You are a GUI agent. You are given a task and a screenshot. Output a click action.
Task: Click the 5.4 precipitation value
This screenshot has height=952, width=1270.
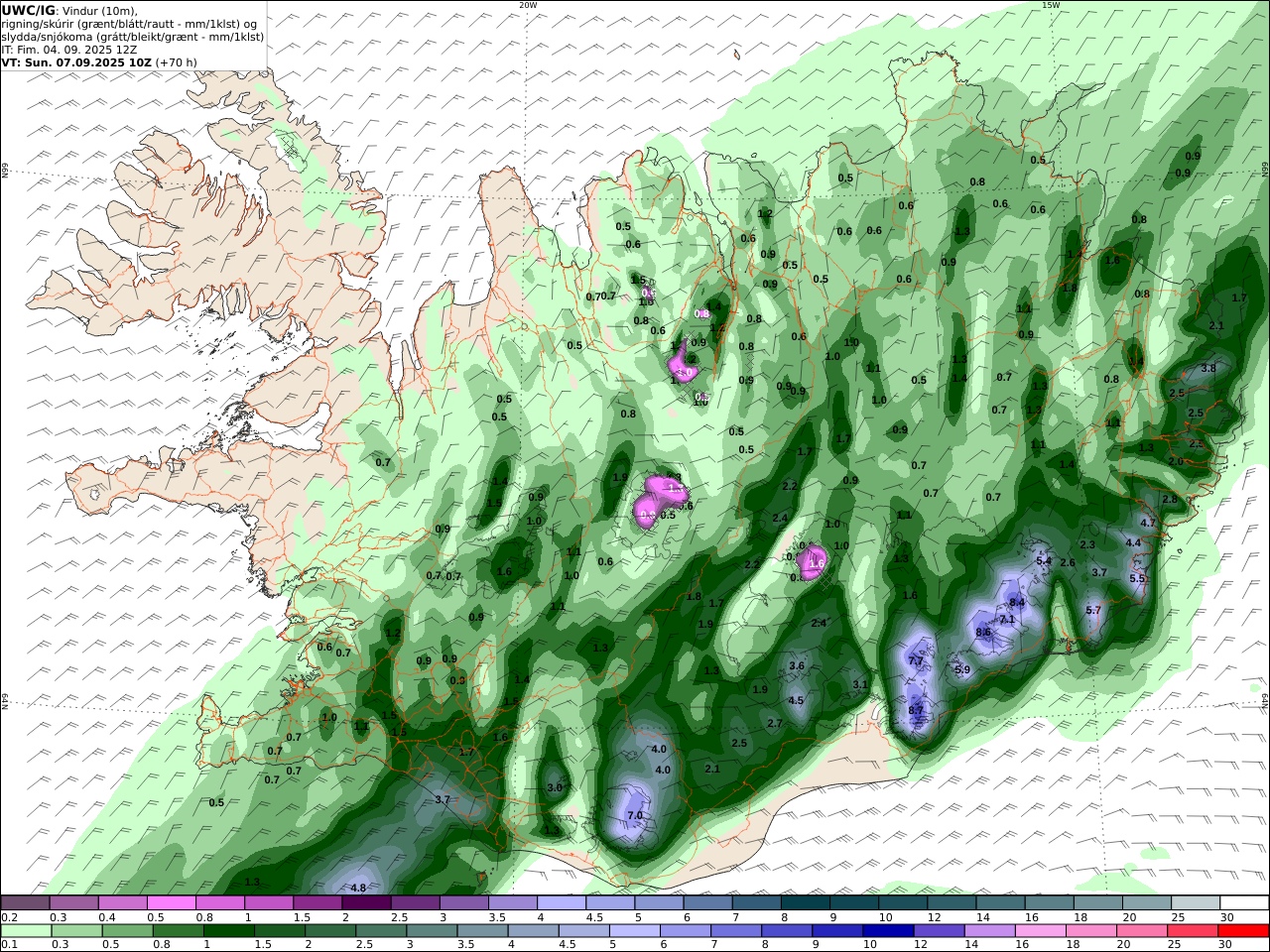click(1044, 561)
